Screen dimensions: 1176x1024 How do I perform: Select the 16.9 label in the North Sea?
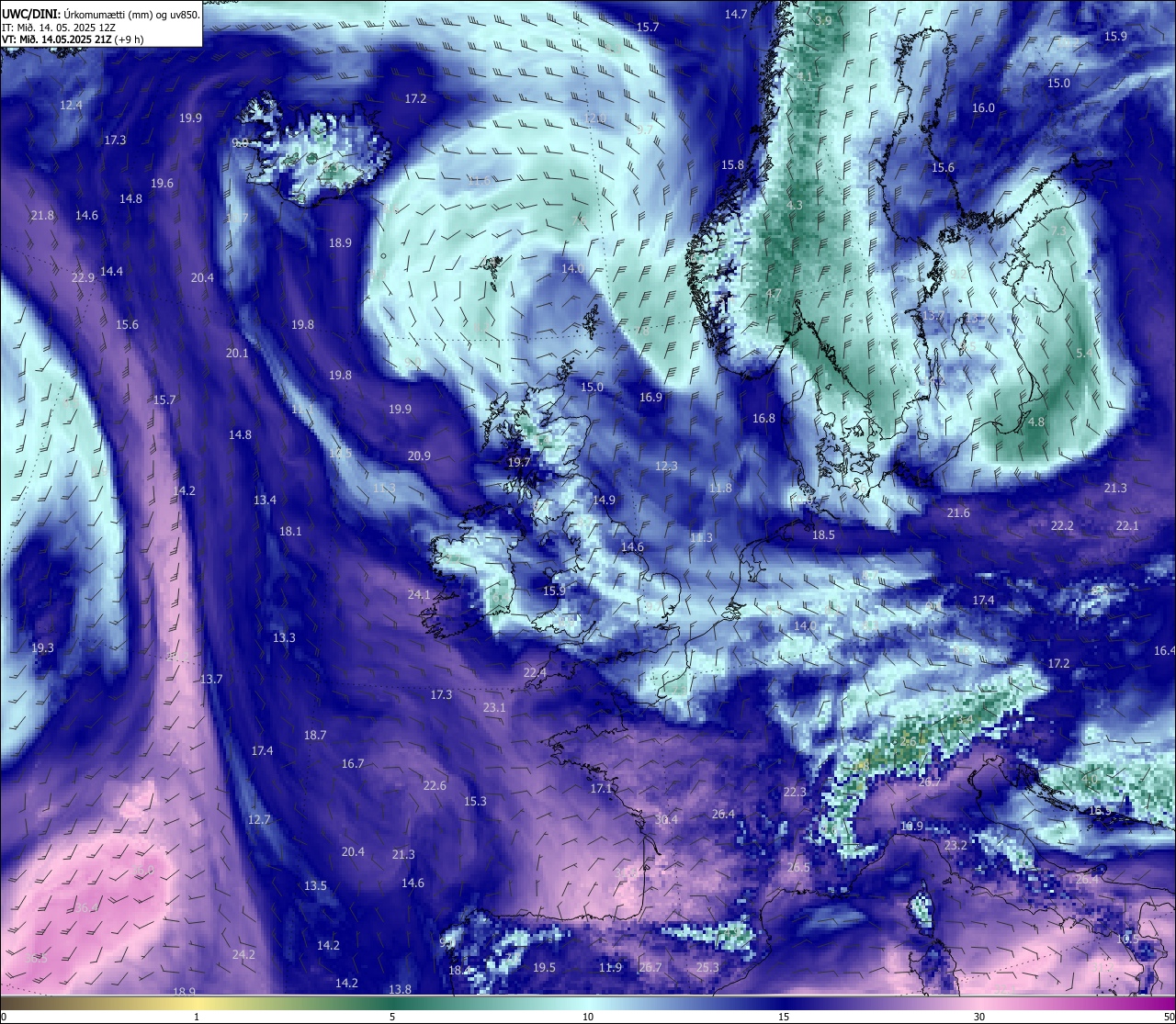pyautogui.click(x=650, y=398)
